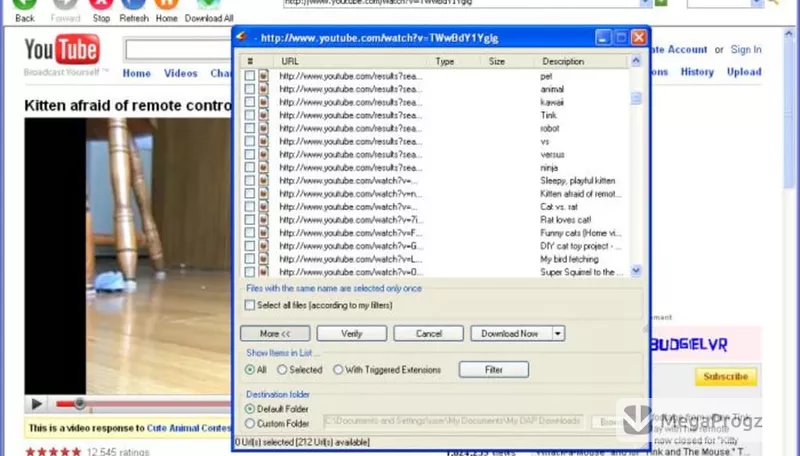Click the 'Sleepy, playful kitten' description text
Screen dimensions: 800x456
click(x=578, y=181)
